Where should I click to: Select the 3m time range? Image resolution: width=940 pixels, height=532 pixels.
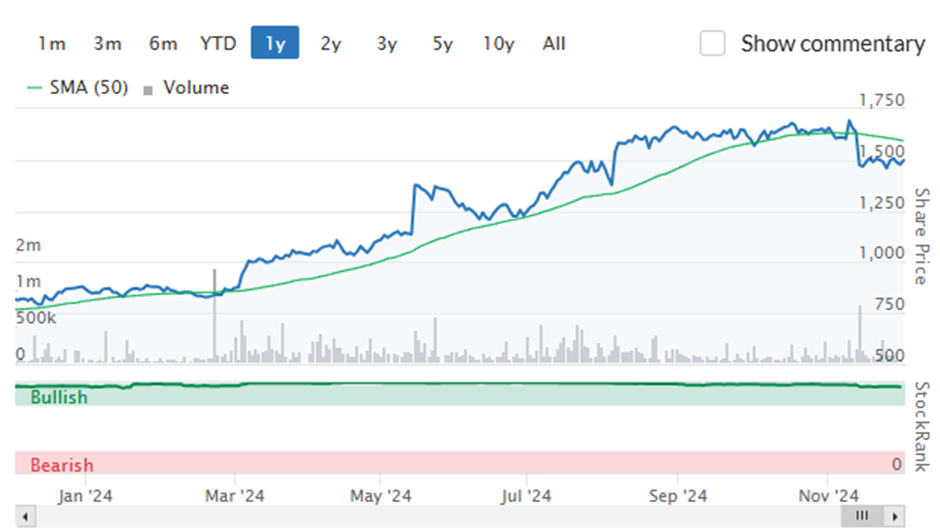click(108, 43)
